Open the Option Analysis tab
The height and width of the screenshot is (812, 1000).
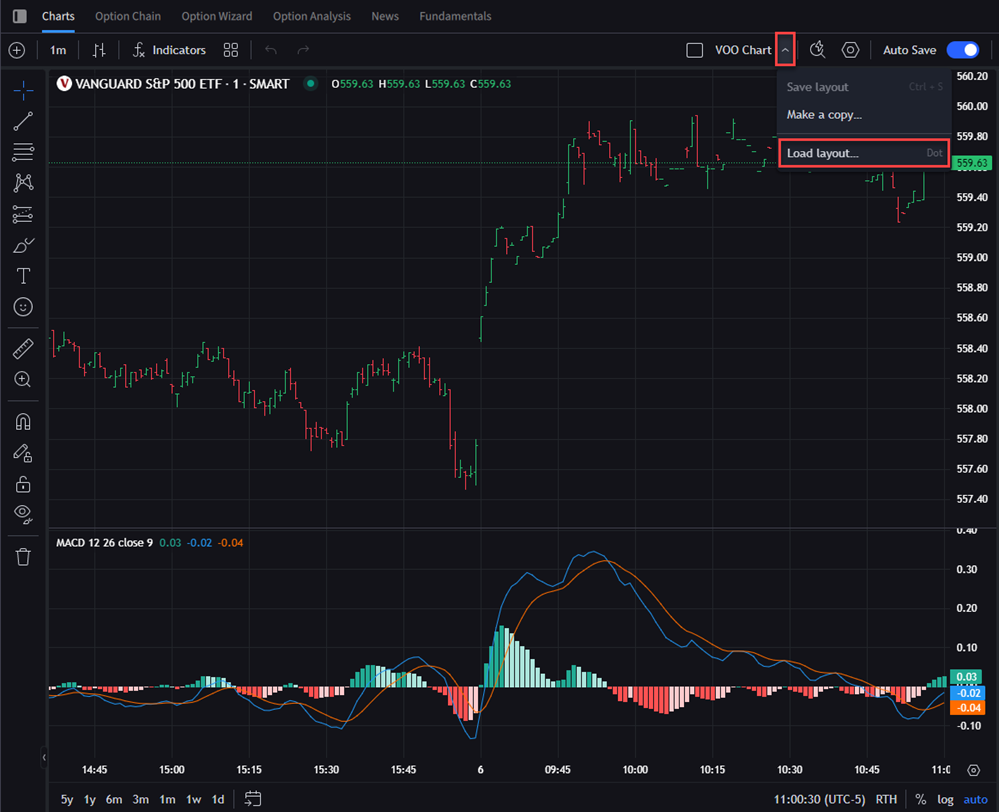click(312, 16)
